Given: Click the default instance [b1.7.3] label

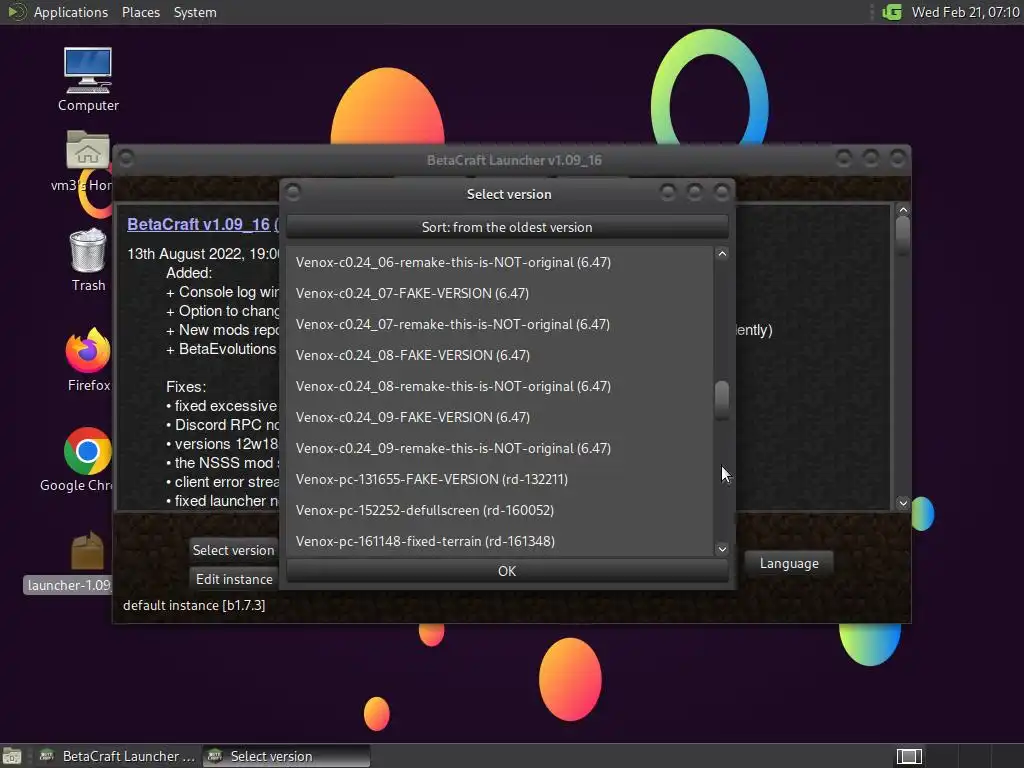Looking at the screenshot, I should pyautogui.click(x=194, y=605).
